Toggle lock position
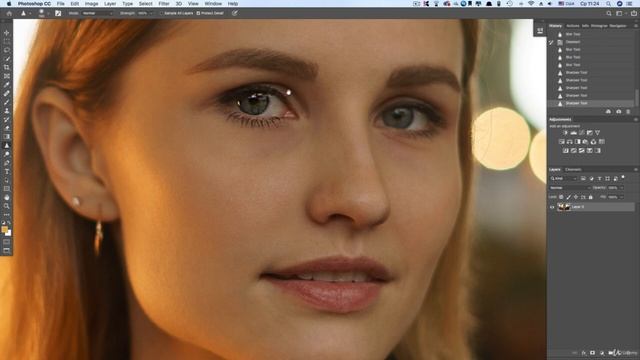Screen dimensions: 640x360 click(x=576, y=197)
